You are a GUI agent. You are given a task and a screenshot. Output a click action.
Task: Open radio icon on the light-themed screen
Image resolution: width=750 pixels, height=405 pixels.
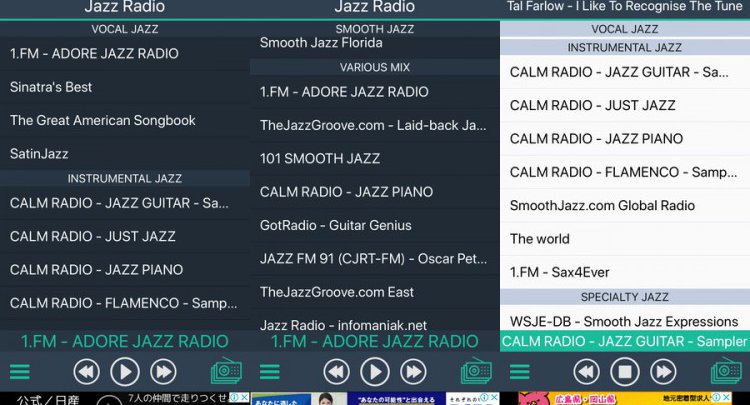click(x=727, y=371)
